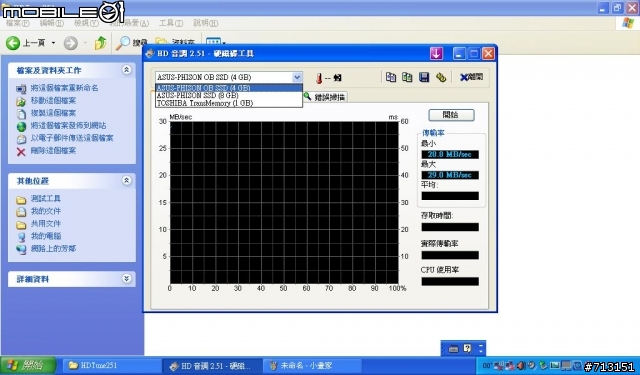Image resolution: width=640 pixels, height=375 pixels.
Task: Click the purple down-arrow title bar button
Action: pos(436,53)
